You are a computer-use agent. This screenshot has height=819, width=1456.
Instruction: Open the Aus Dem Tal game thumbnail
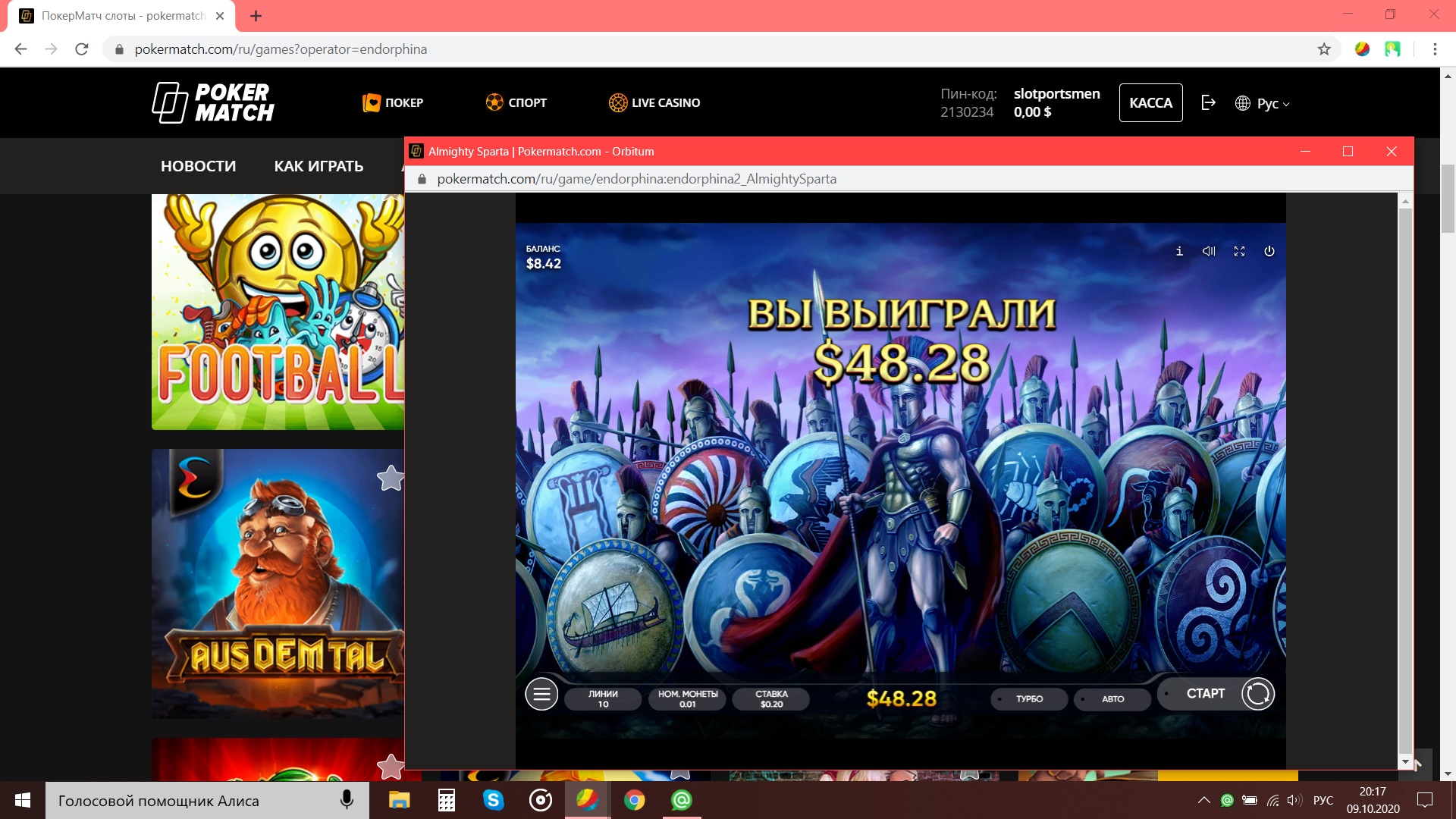[x=278, y=584]
